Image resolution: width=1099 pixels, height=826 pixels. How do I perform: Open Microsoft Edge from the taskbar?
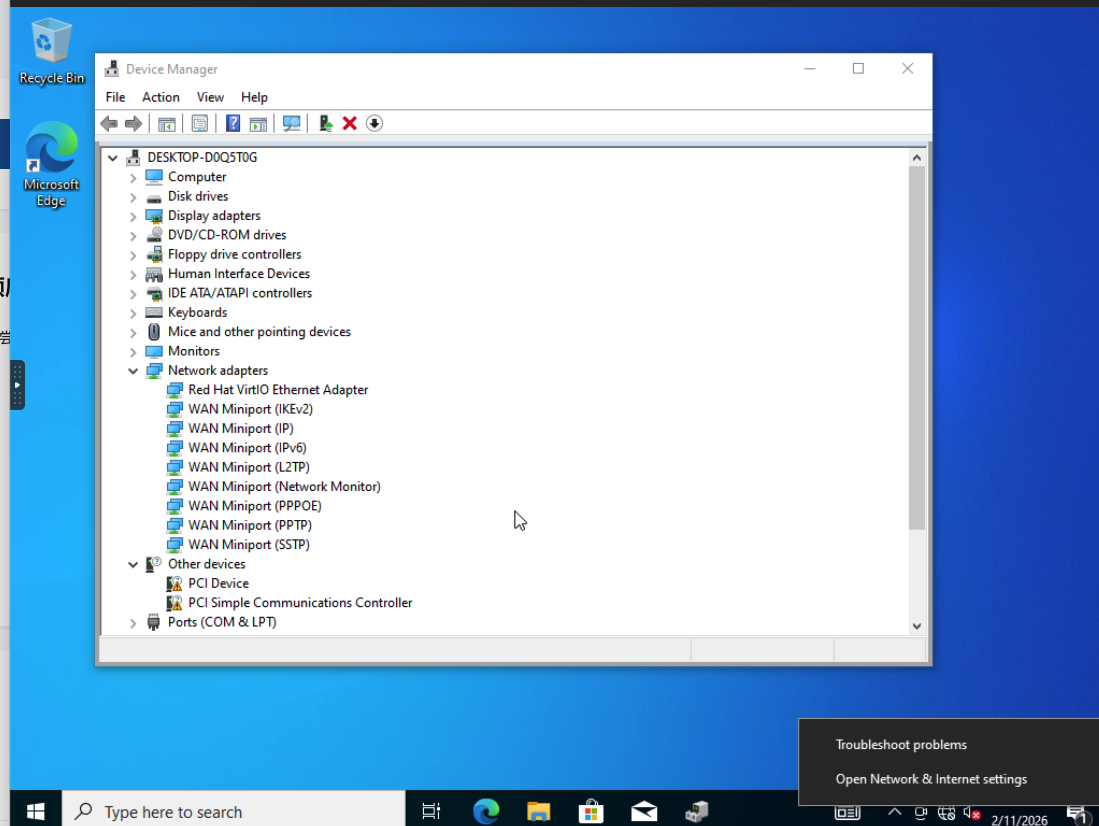(x=486, y=811)
